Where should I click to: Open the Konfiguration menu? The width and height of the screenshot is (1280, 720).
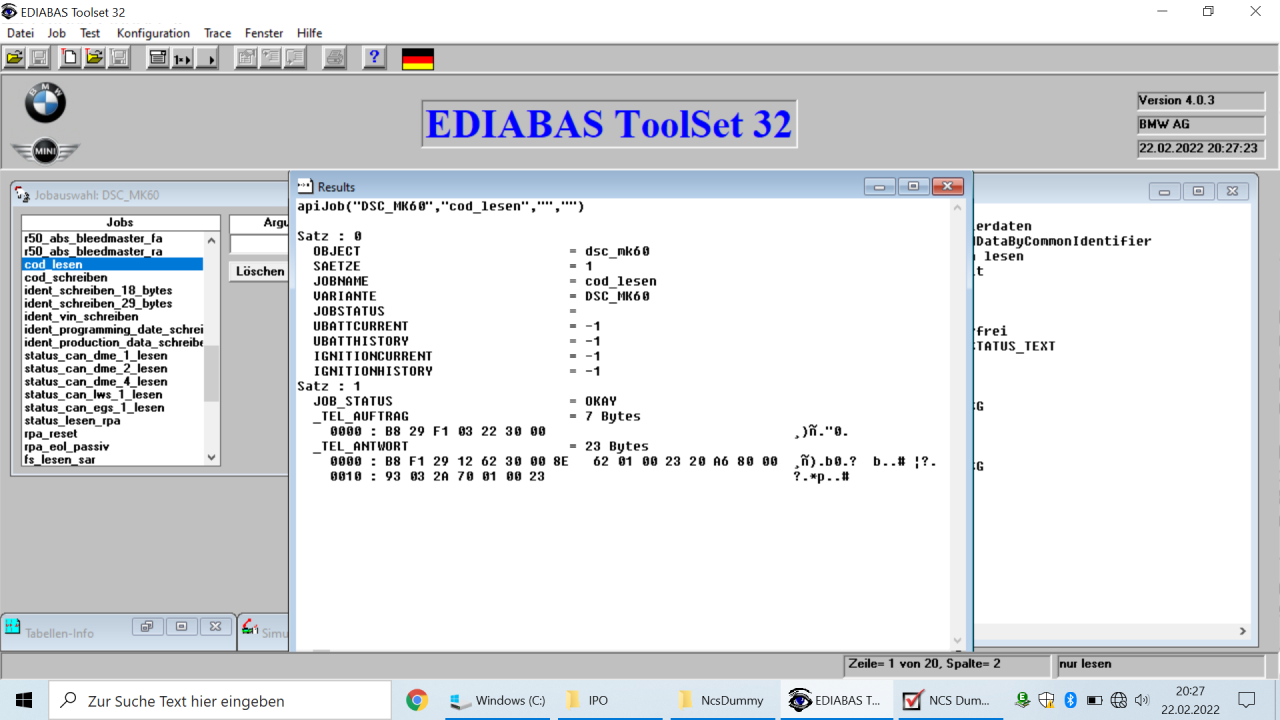click(153, 33)
